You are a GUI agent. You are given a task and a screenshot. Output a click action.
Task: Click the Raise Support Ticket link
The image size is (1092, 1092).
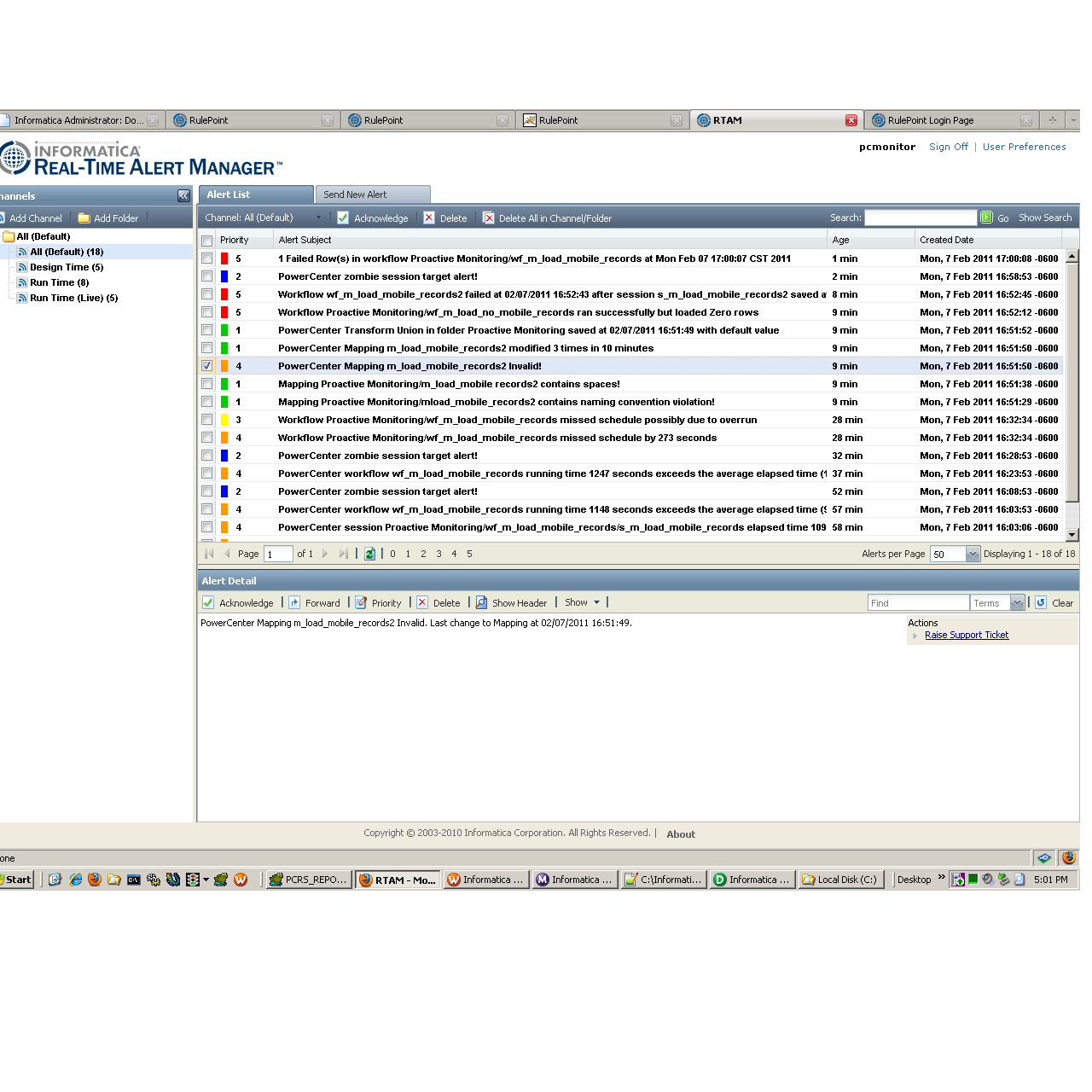(967, 635)
